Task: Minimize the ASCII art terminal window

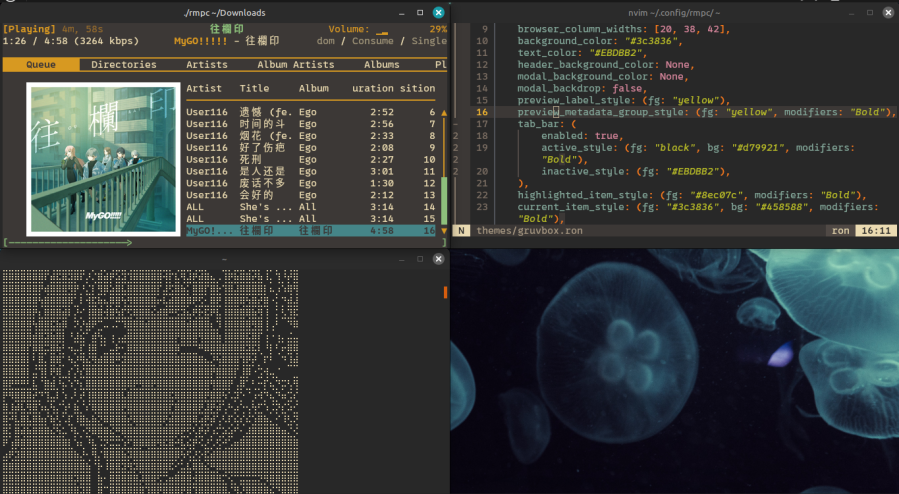Action: 402,259
